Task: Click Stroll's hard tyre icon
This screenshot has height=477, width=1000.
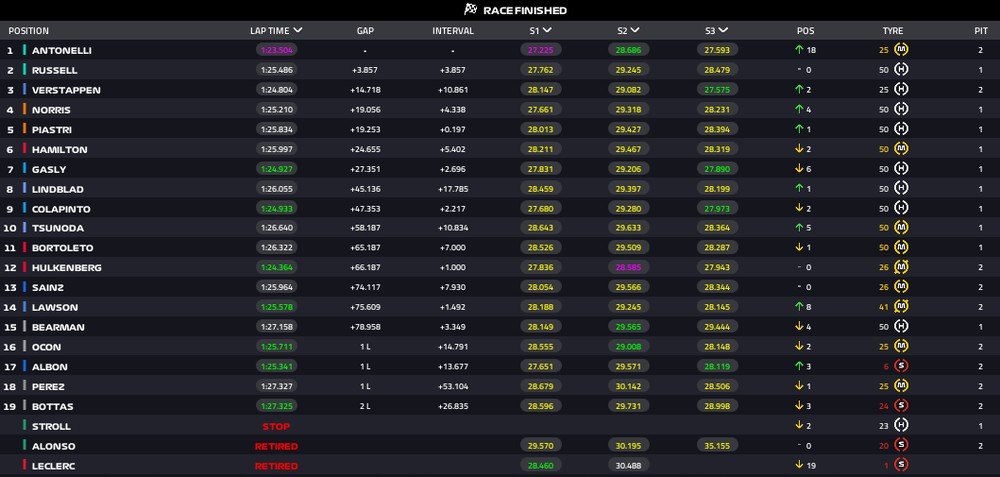Action: click(x=901, y=425)
